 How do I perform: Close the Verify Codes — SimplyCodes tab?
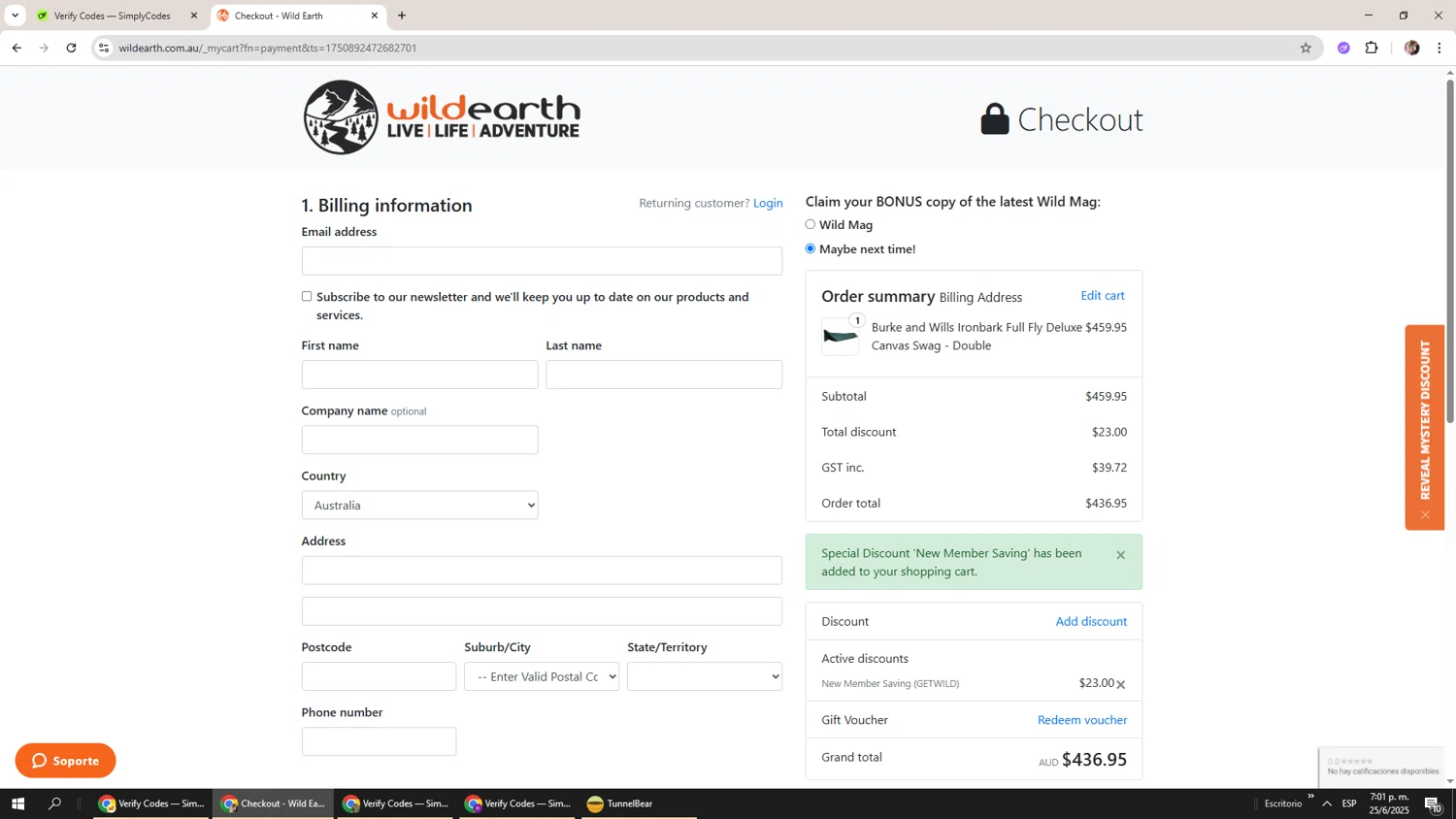[193, 16]
